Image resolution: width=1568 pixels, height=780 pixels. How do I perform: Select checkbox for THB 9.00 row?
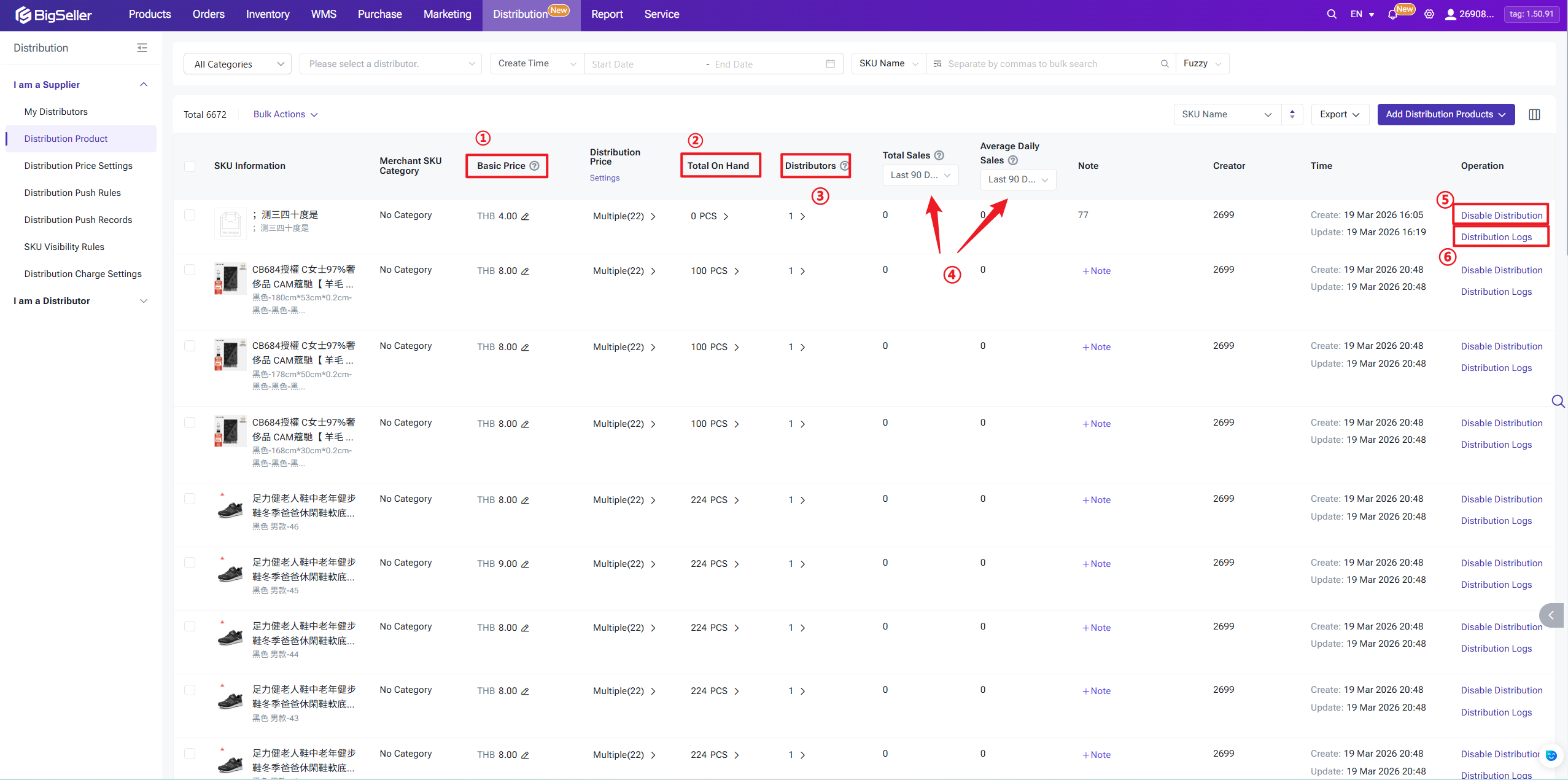pyautogui.click(x=190, y=563)
